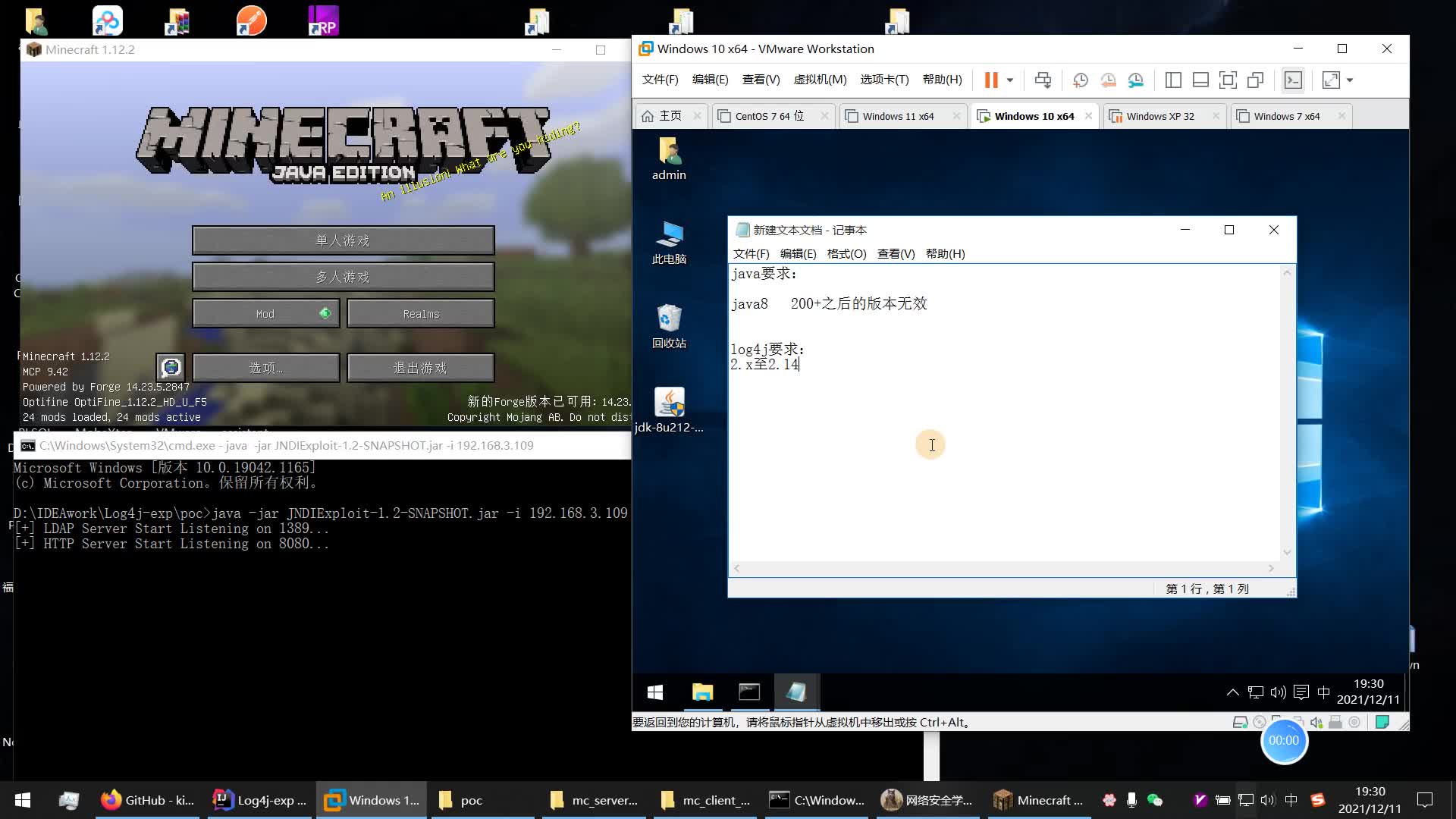This screenshot has height=819, width=1456.
Task: Open 文件(F) menu in Notepad
Action: 751,254
